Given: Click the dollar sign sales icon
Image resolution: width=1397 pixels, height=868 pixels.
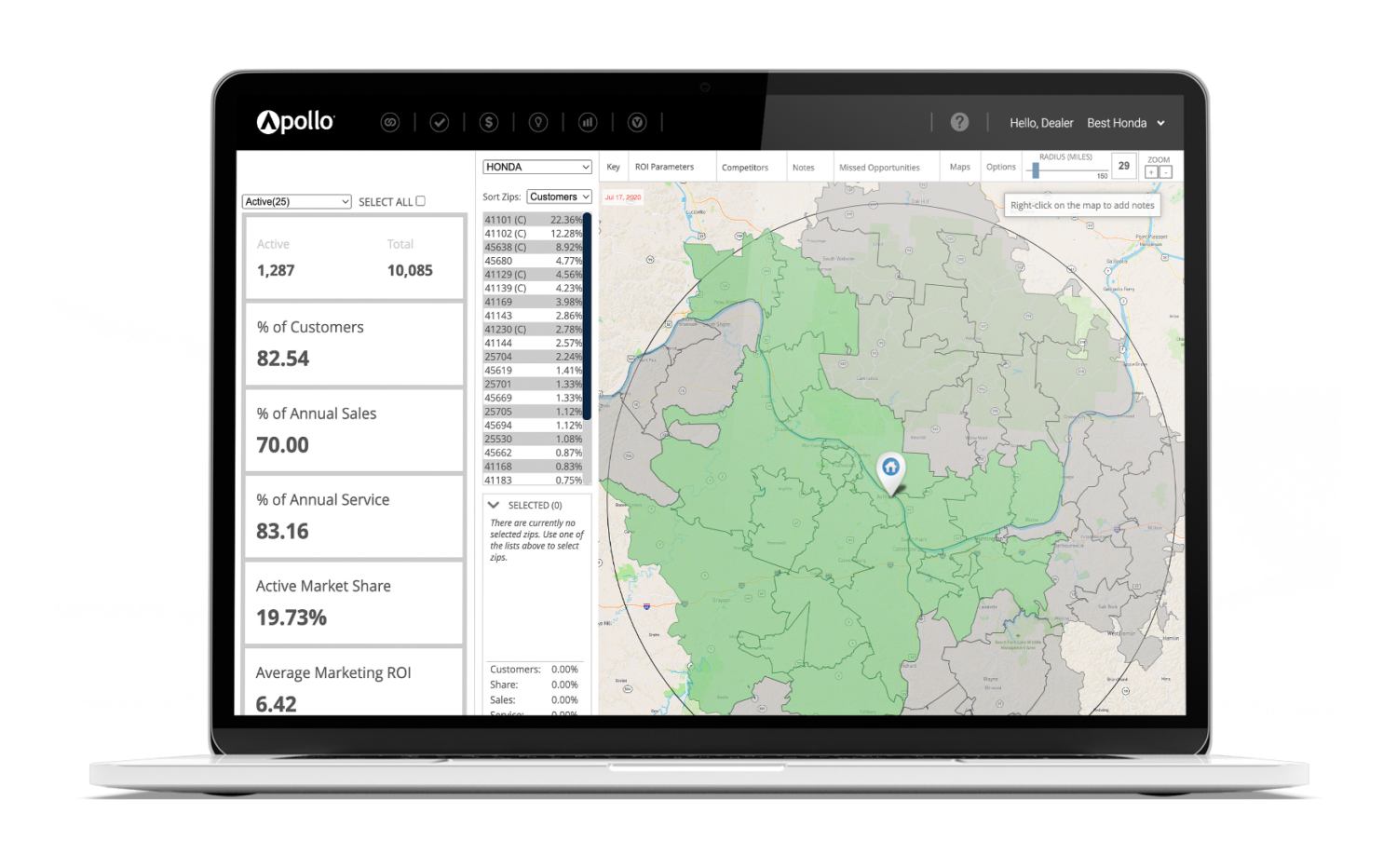Looking at the screenshot, I should click(x=488, y=122).
